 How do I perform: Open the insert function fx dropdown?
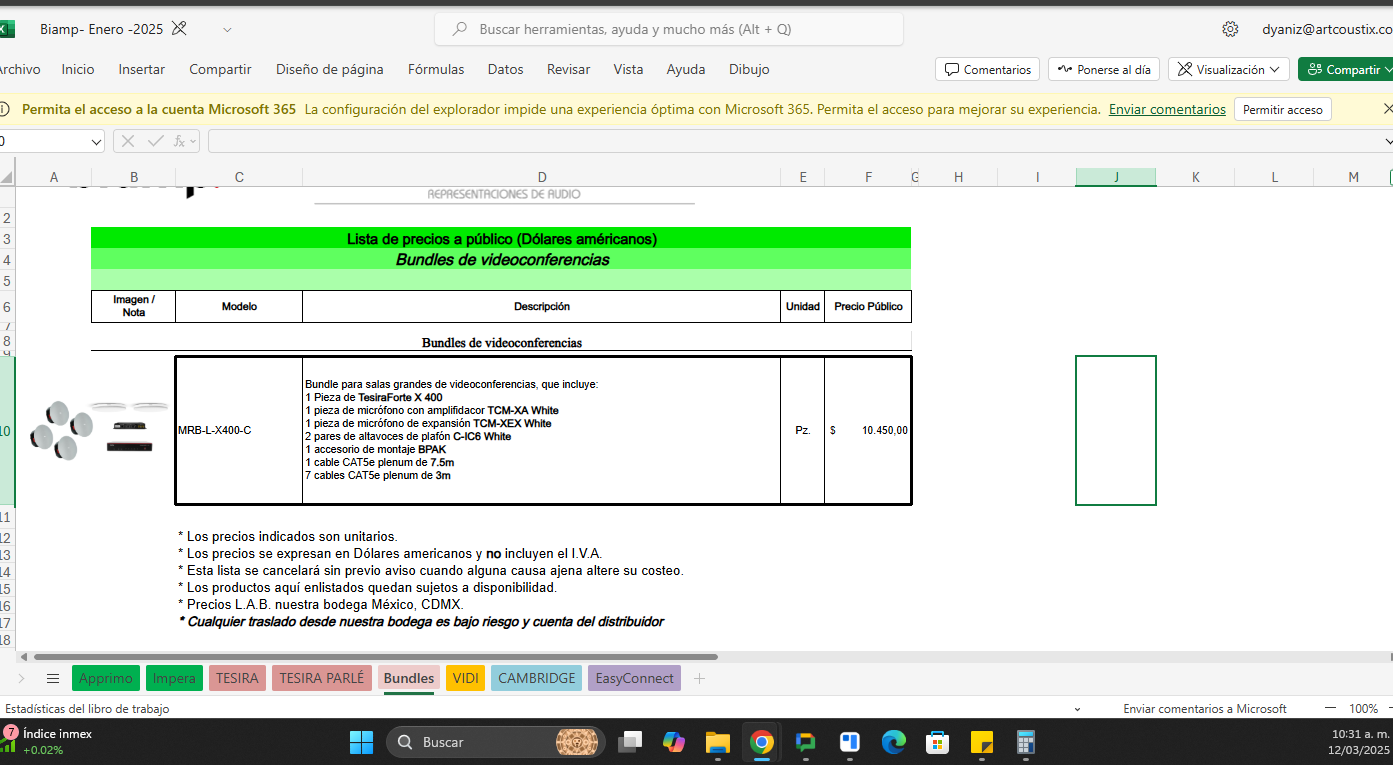tap(185, 141)
